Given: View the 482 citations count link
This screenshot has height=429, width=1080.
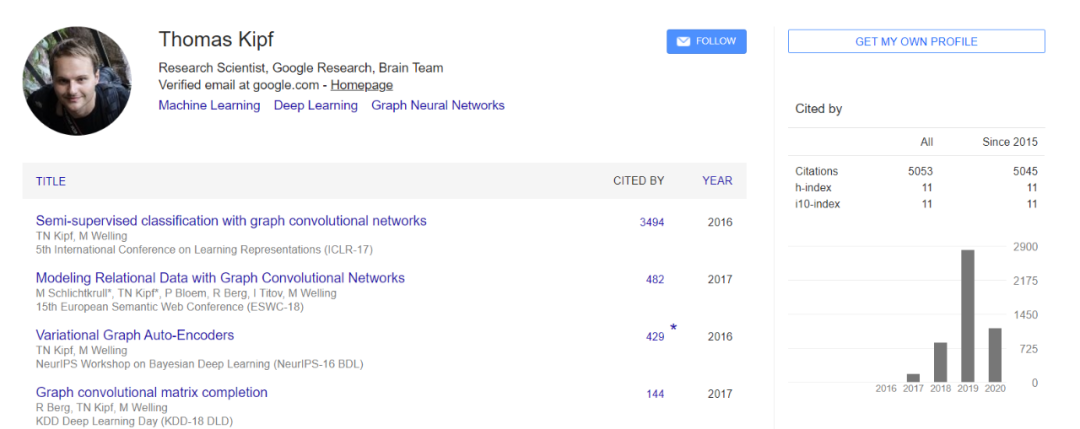Looking at the screenshot, I should 655,279.
